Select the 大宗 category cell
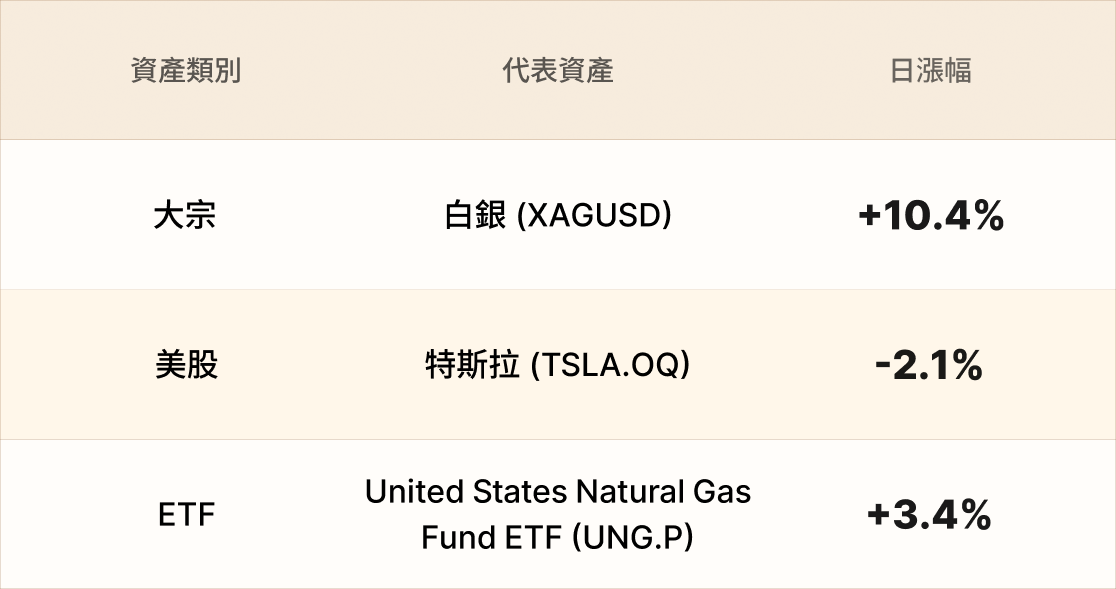 [186, 216]
